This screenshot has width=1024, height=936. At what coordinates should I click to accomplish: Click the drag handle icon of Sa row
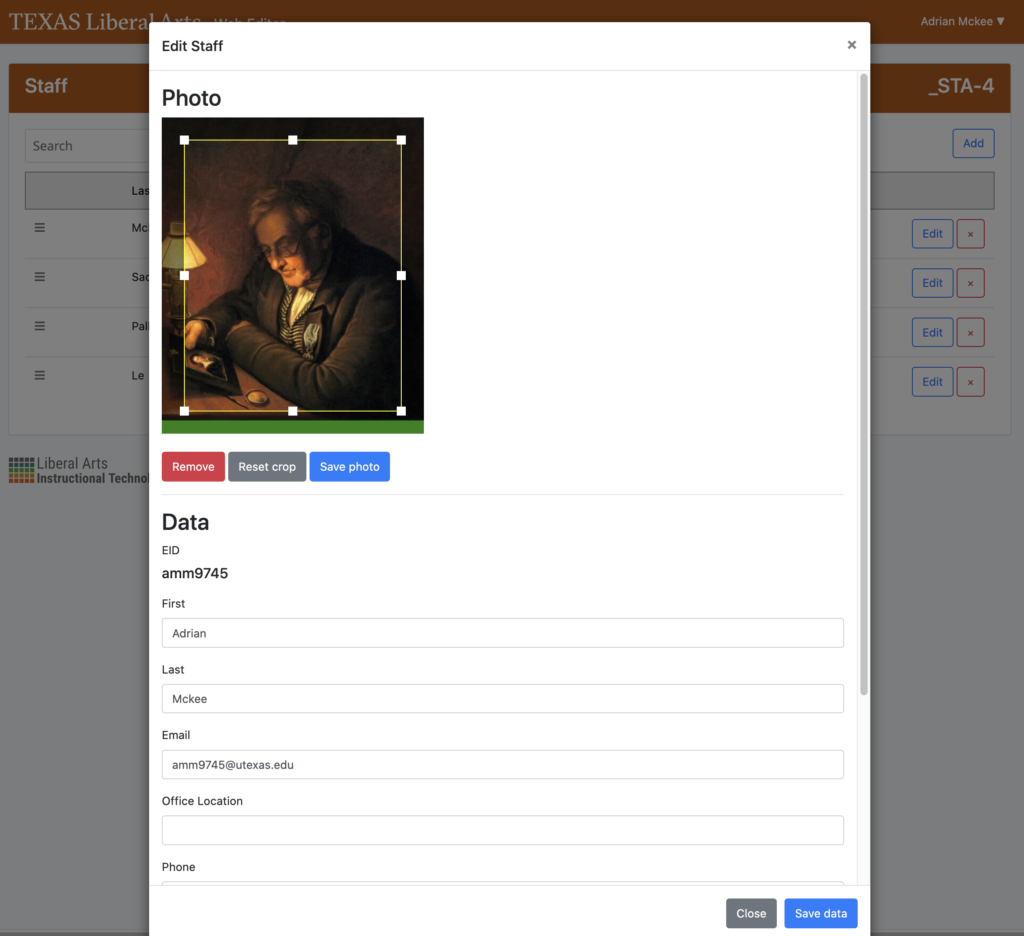click(x=40, y=276)
